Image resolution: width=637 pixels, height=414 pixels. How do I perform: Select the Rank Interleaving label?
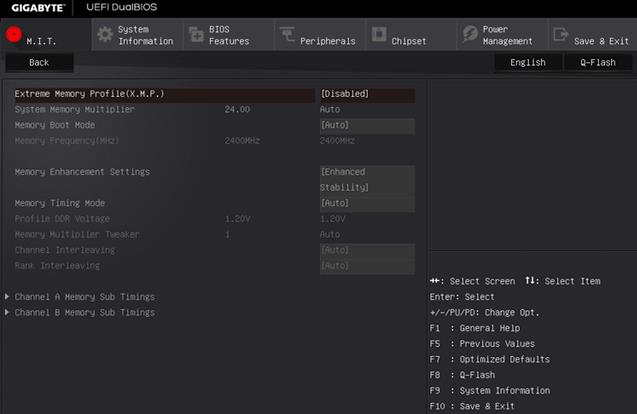[x=57, y=266]
